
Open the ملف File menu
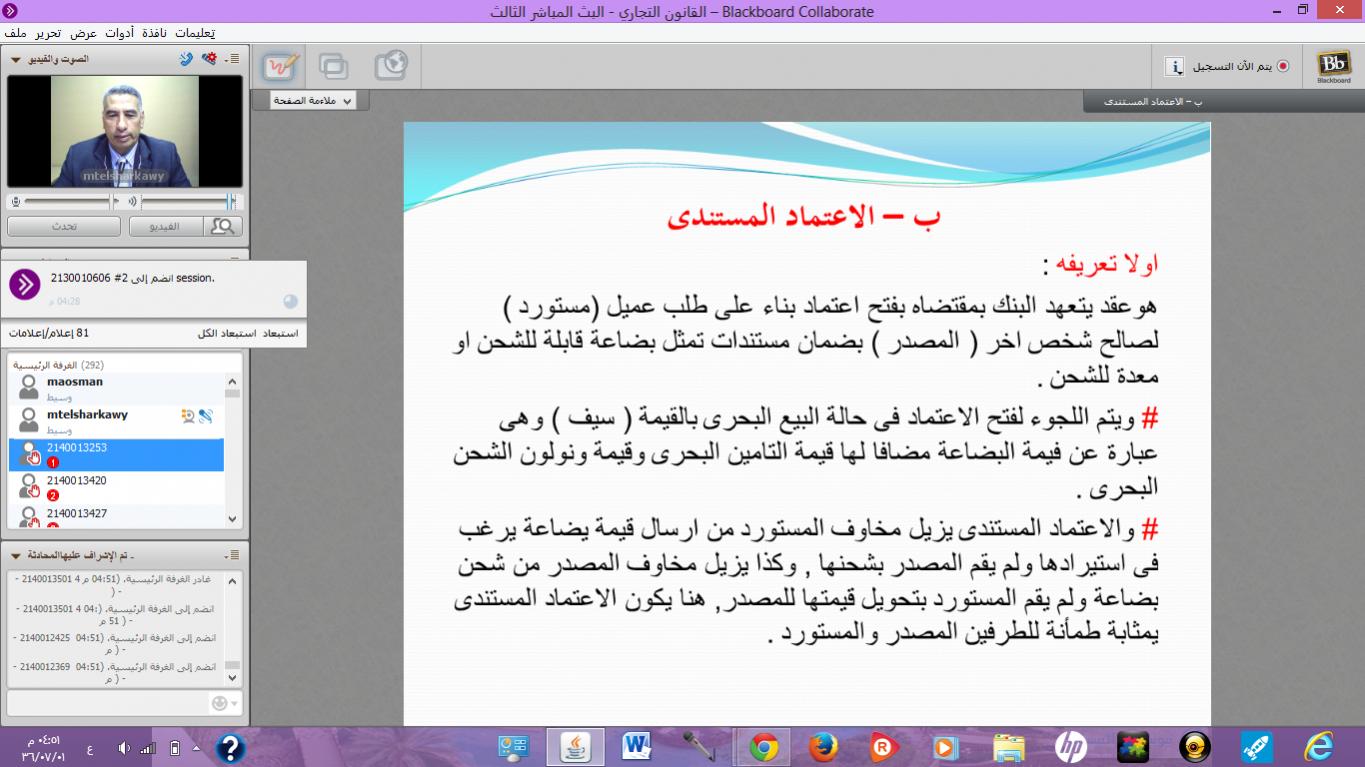point(15,32)
